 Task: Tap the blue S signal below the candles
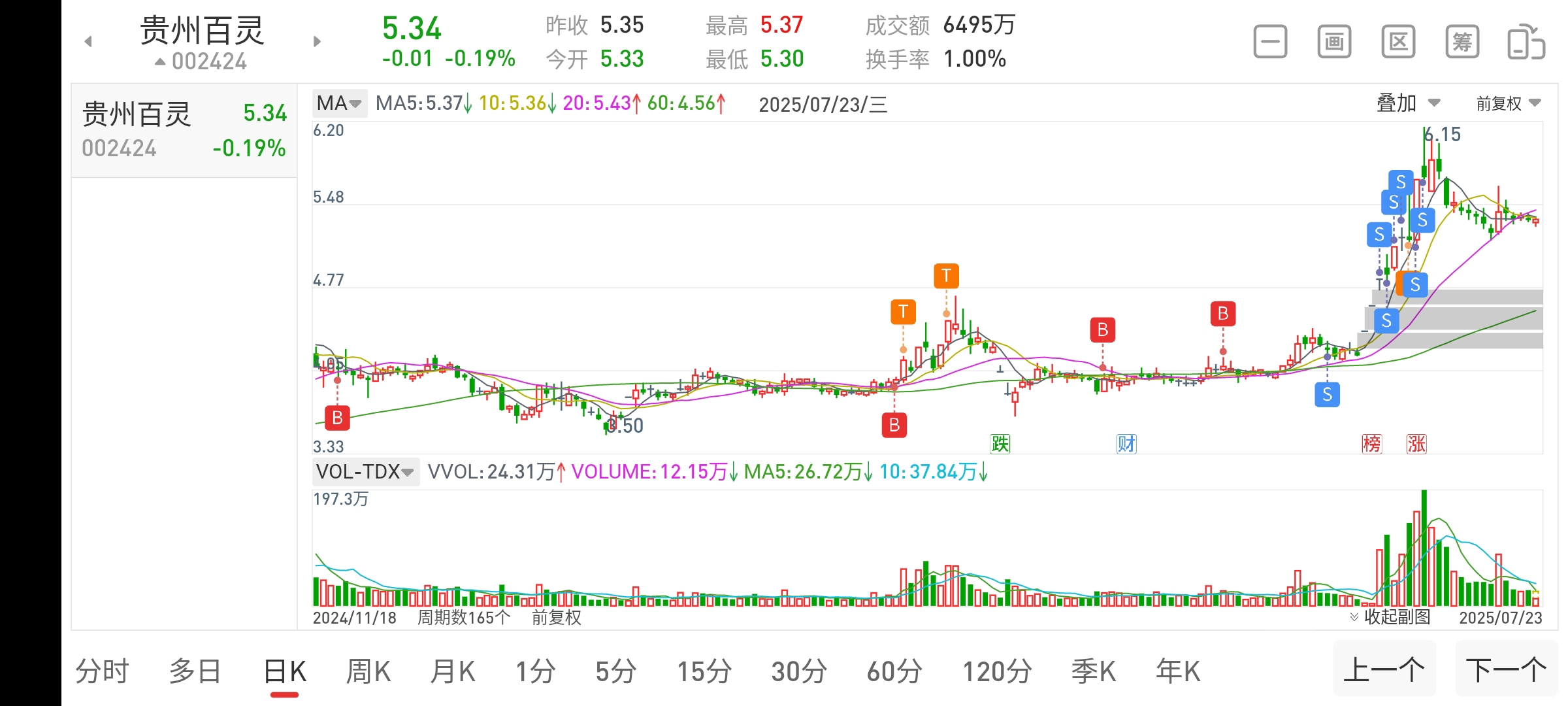tap(1327, 394)
